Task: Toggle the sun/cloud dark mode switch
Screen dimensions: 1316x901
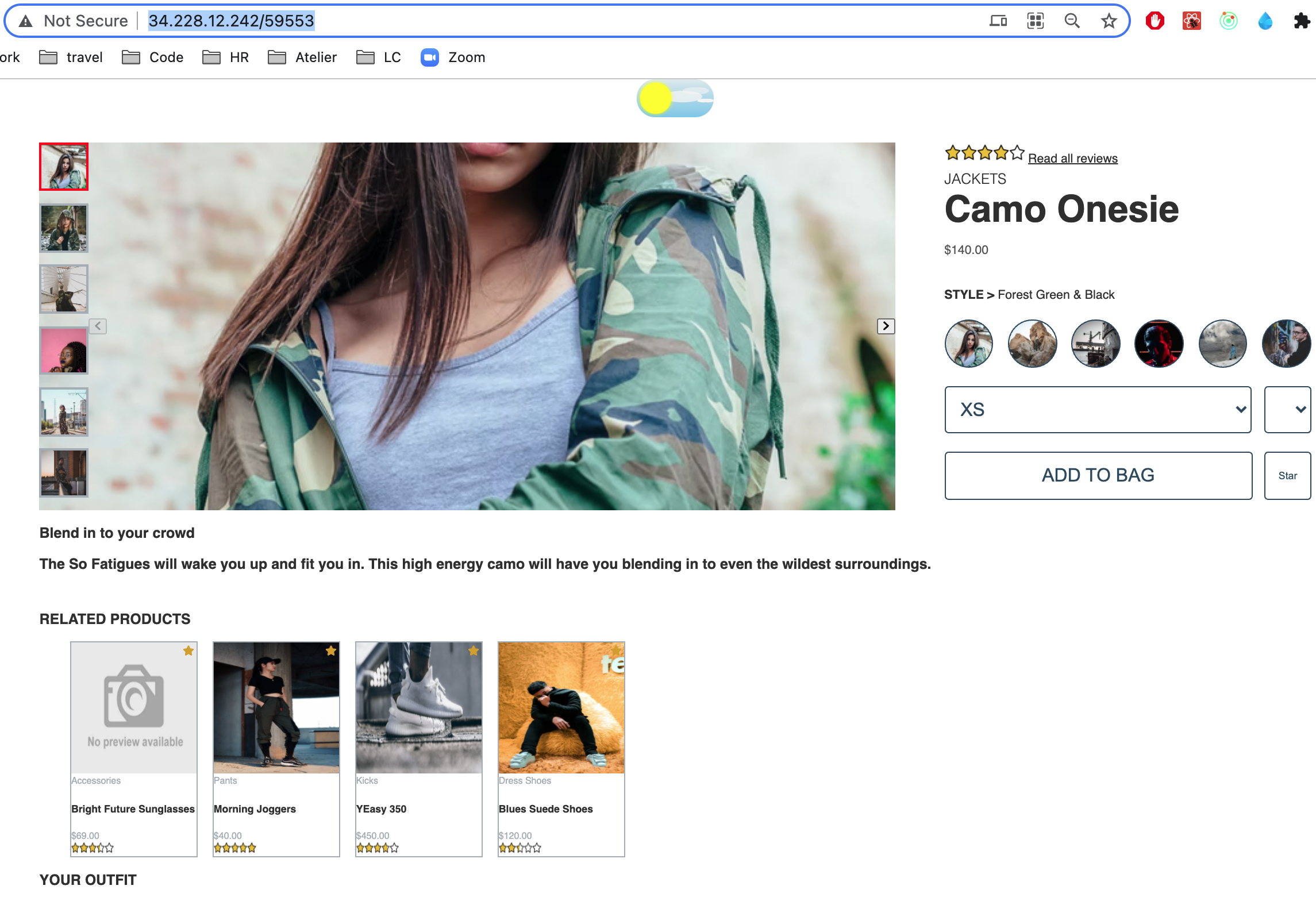Action: click(x=675, y=98)
